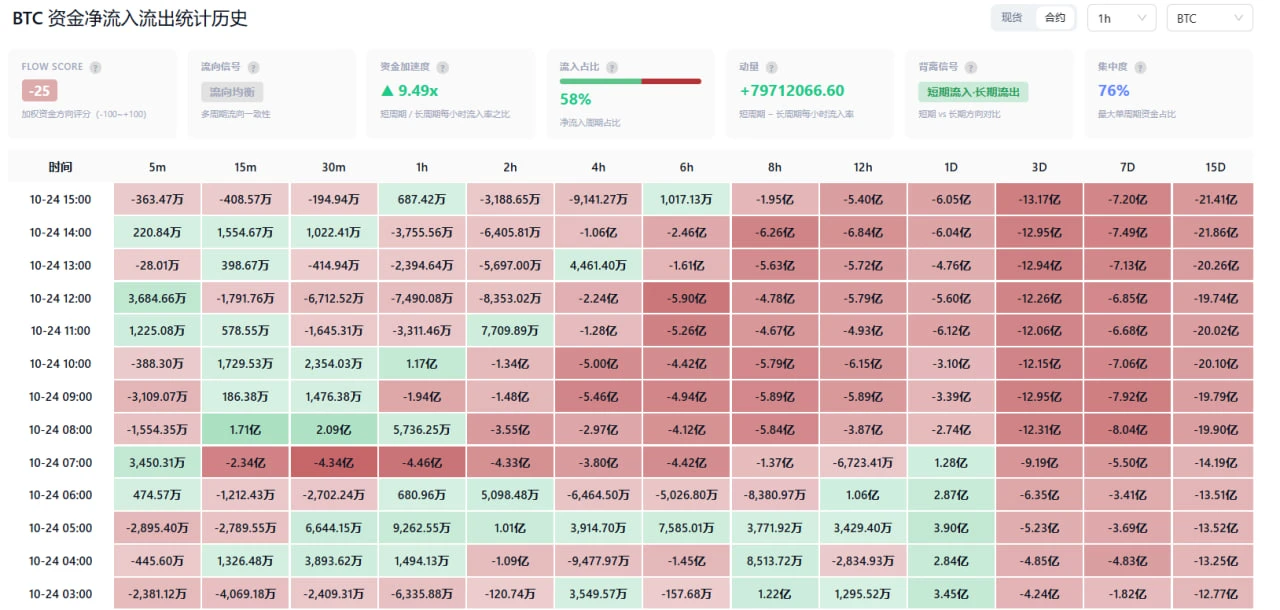Click the 时间 column header
Screen dimensions: 1280x610
(60, 167)
